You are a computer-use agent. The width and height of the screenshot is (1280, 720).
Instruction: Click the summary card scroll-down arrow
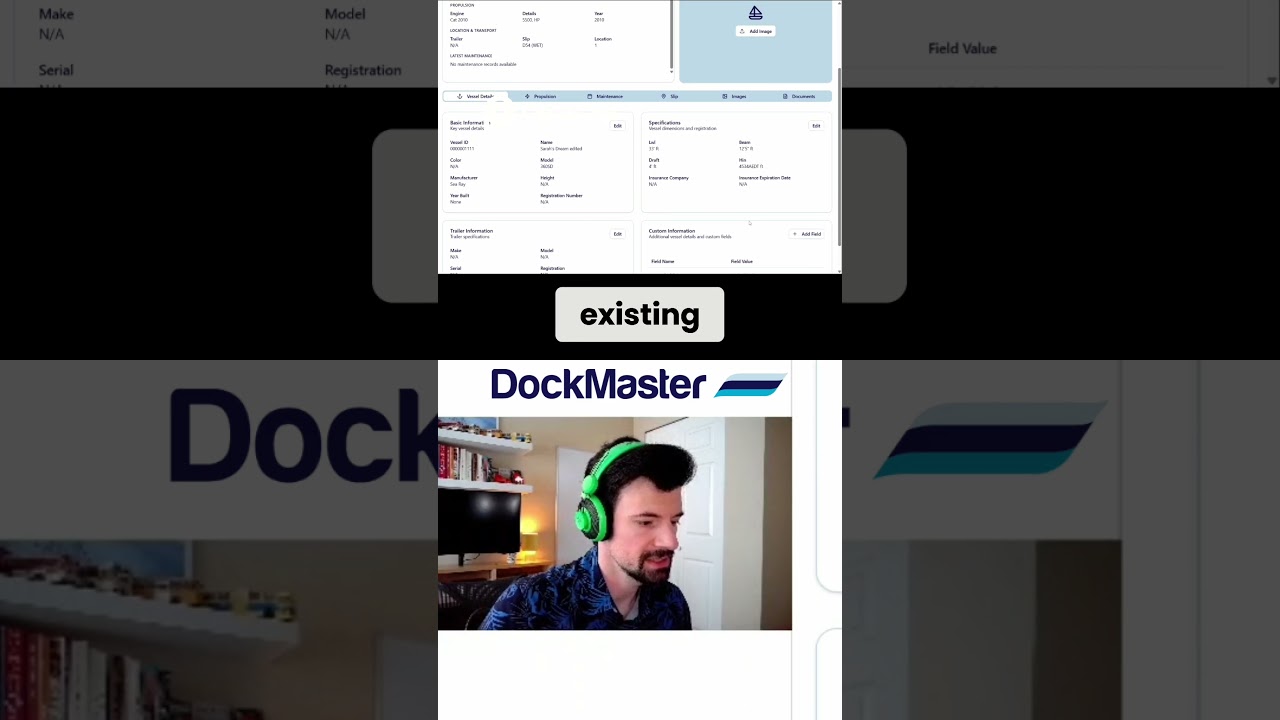(672, 72)
